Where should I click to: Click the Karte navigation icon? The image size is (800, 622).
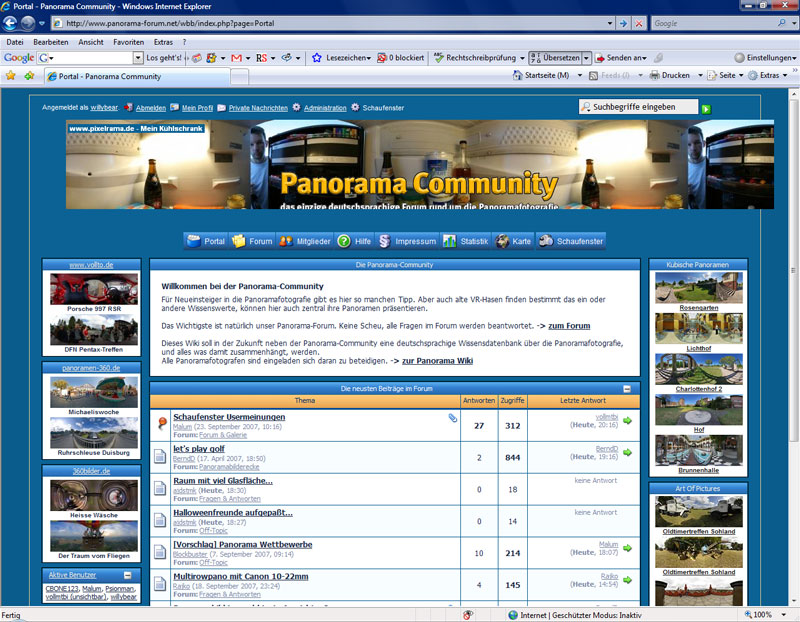(x=501, y=241)
